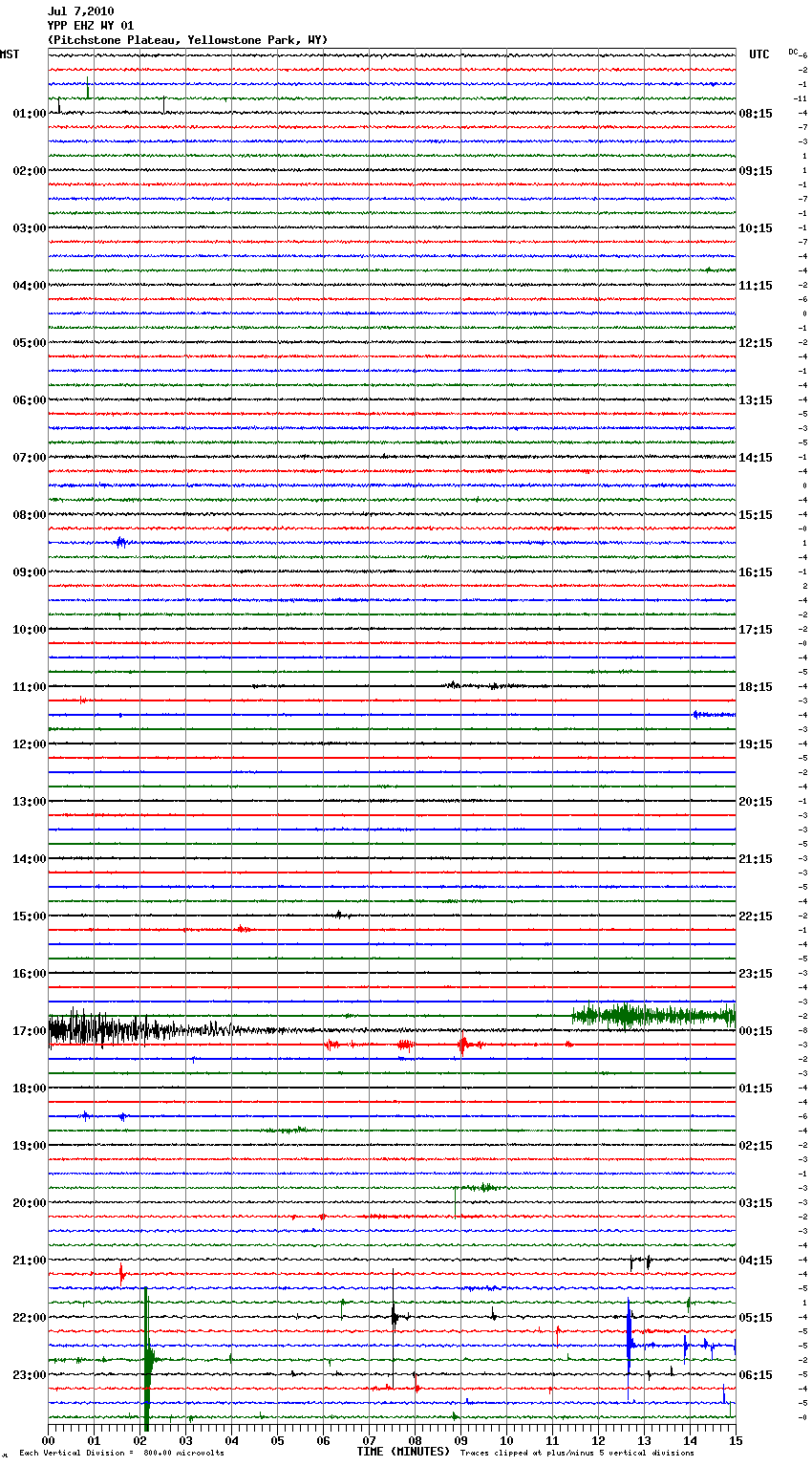Click the 'DC' offset column heading
This screenshot has width=812, height=1466.
click(x=793, y=52)
